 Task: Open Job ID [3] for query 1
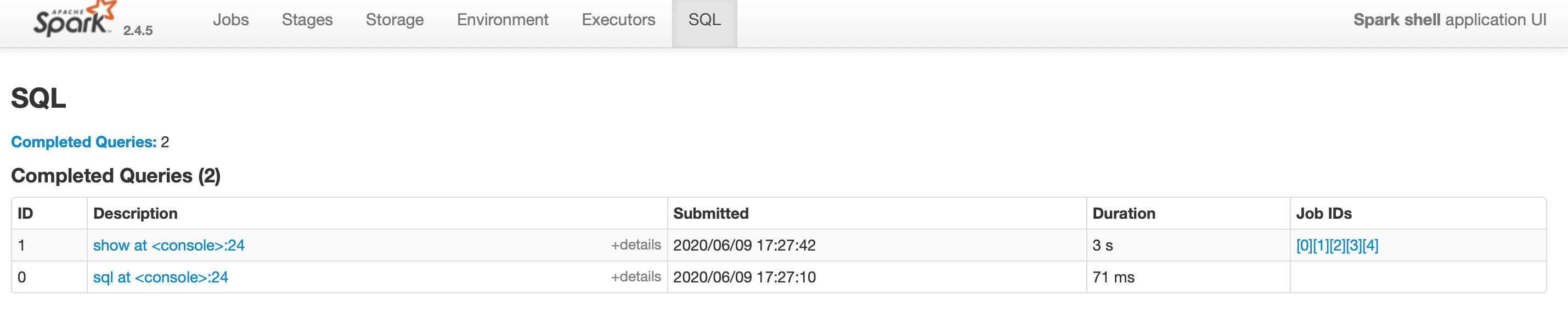pyautogui.click(x=1355, y=245)
